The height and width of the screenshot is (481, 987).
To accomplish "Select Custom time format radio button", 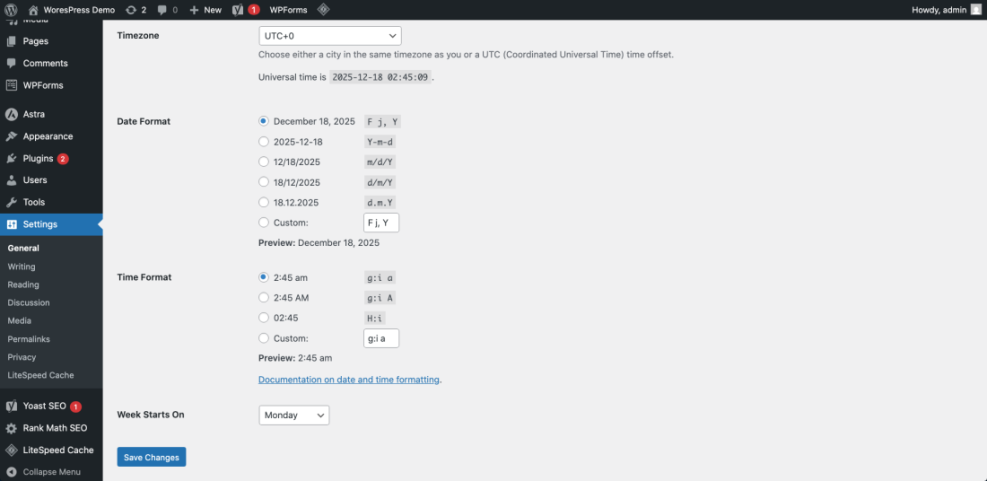I will [264, 338].
